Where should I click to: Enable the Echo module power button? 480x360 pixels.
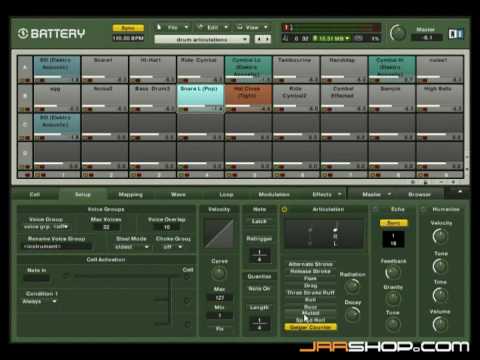point(375,209)
